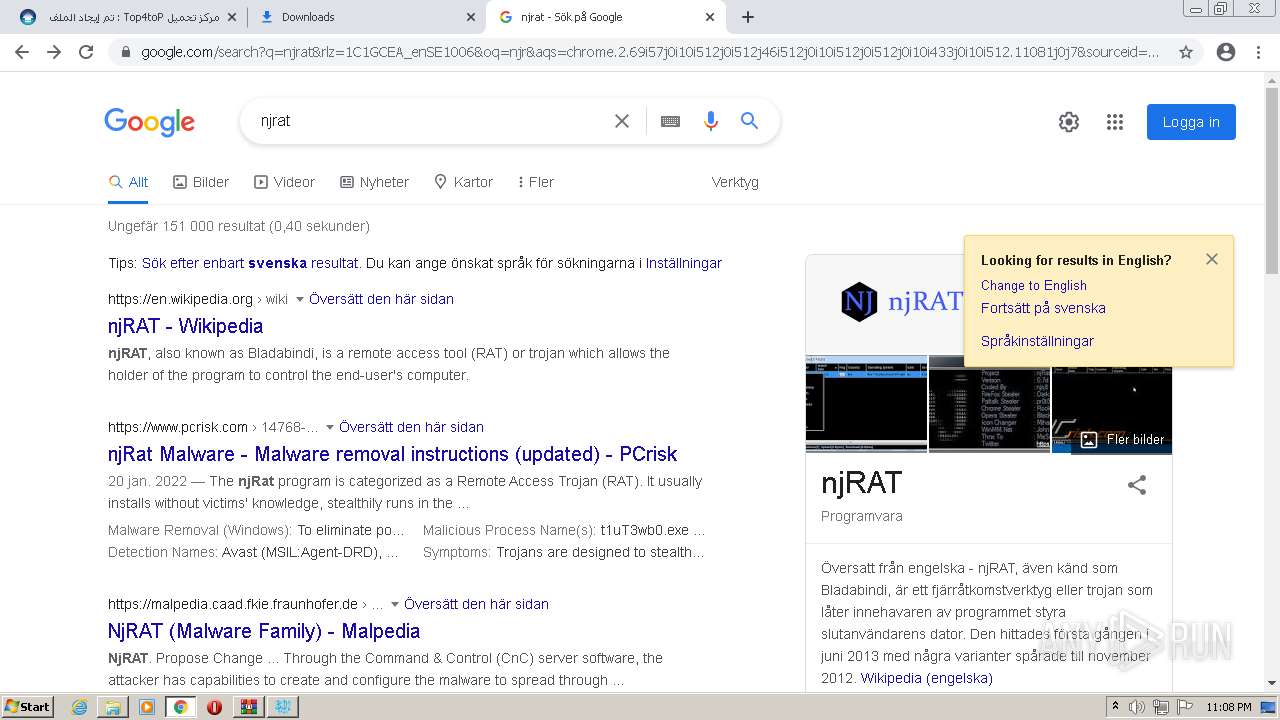Switch to the Top4toP tab
The width and height of the screenshot is (1280, 720).
(x=128, y=17)
